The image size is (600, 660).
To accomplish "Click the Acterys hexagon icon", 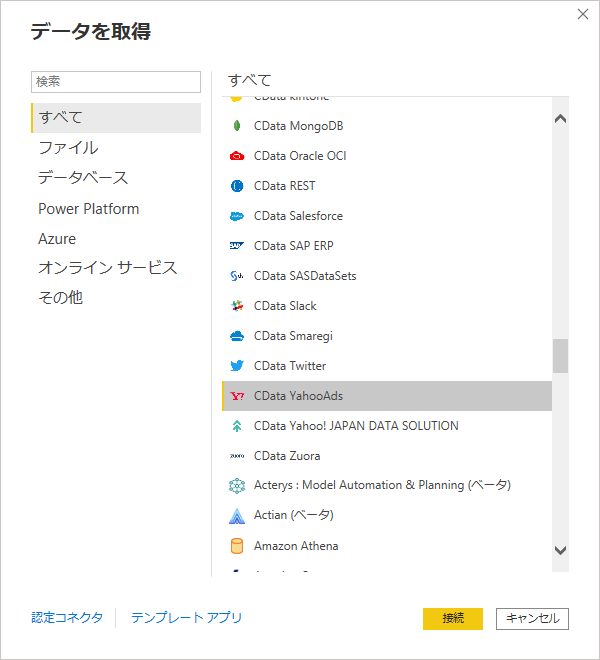I will click(237, 486).
